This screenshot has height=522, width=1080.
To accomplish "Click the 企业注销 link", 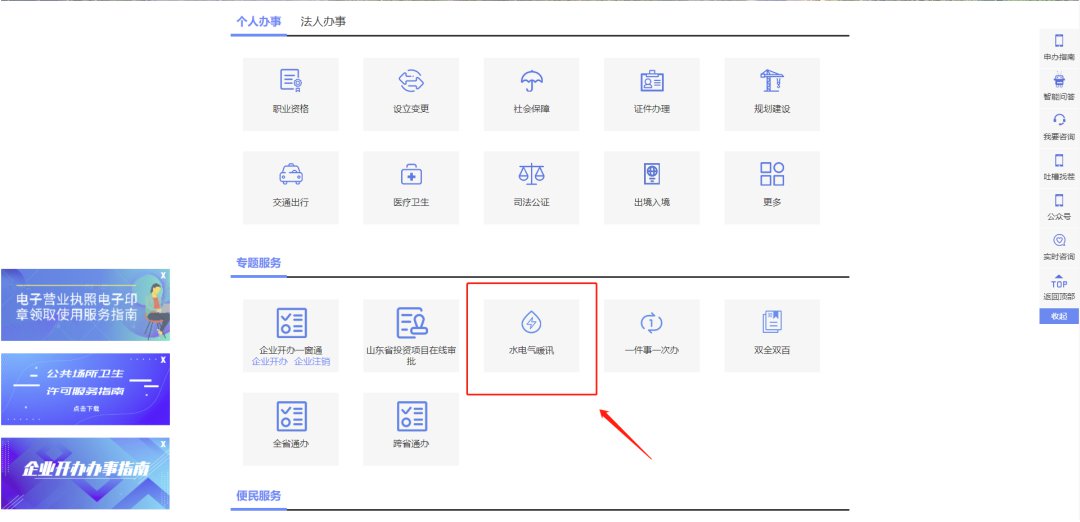I will point(312,361).
